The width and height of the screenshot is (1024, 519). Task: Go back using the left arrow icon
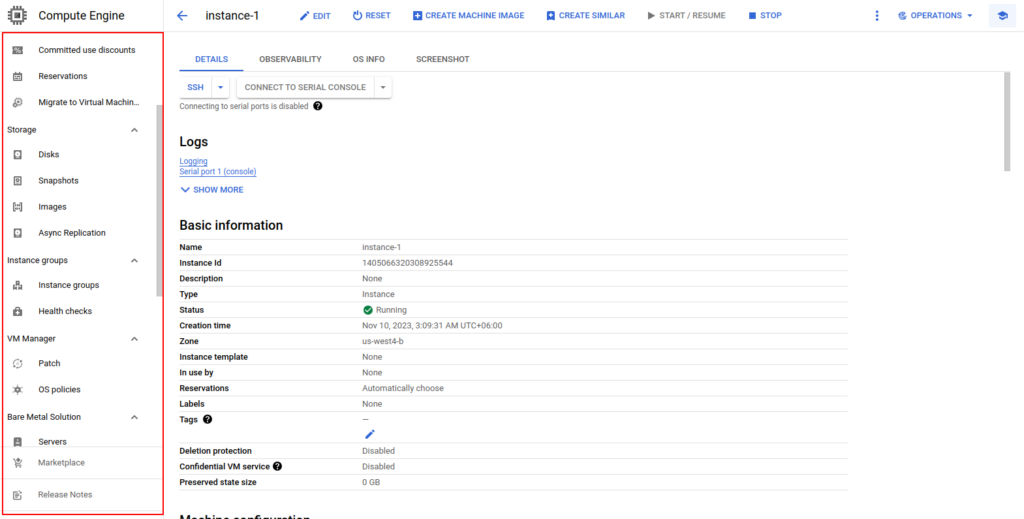click(182, 16)
